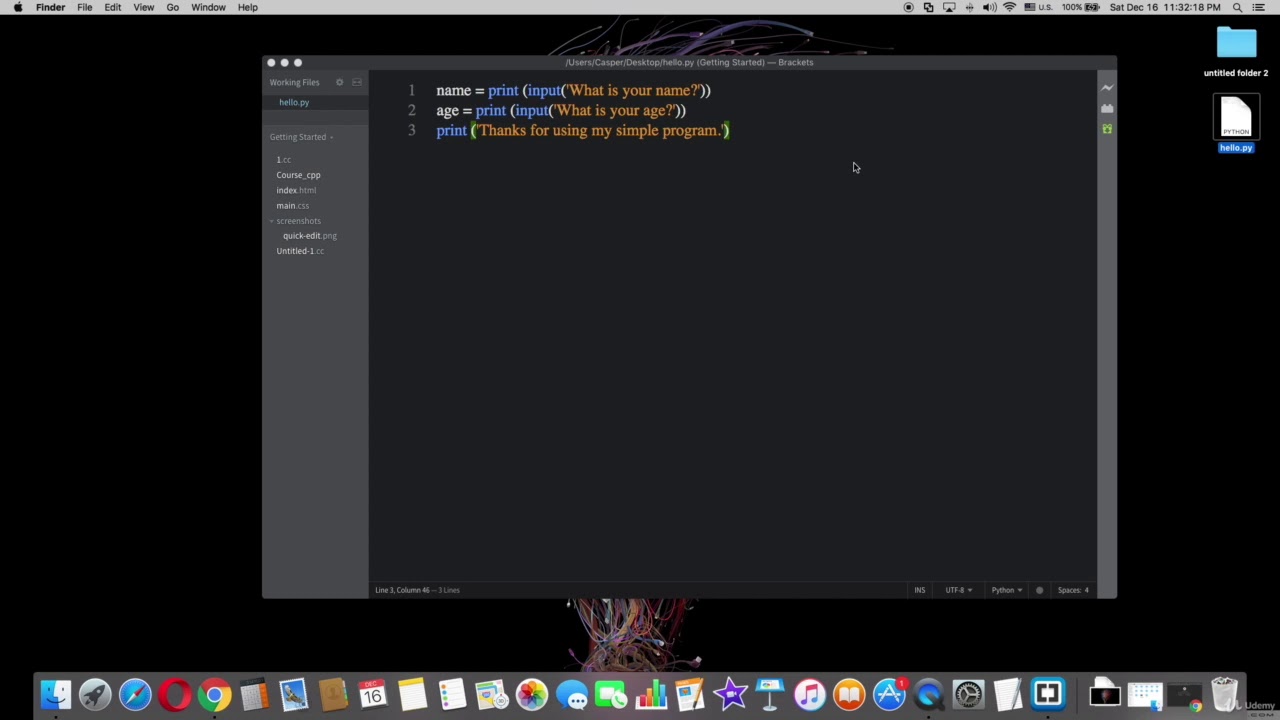The height and width of the screenshot is (720, 1280).
Task: Open the Edit menu
Action: 113,7
